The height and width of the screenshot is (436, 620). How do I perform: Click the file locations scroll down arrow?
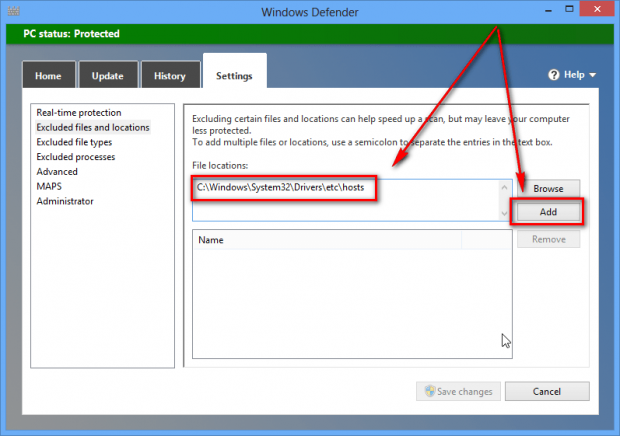click(x=505, y=213)
